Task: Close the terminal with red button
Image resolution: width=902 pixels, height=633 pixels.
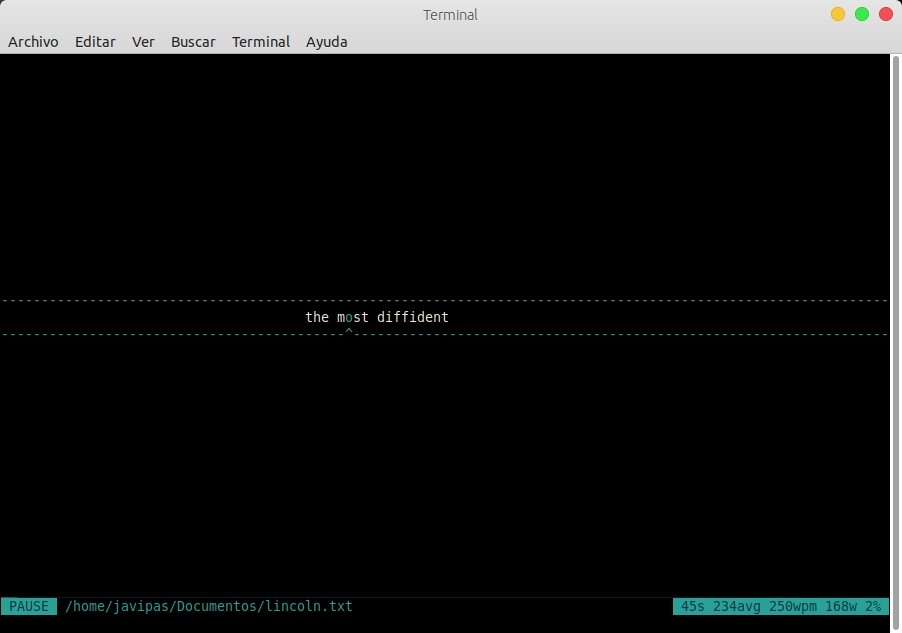Action: [x=886, y=14]
